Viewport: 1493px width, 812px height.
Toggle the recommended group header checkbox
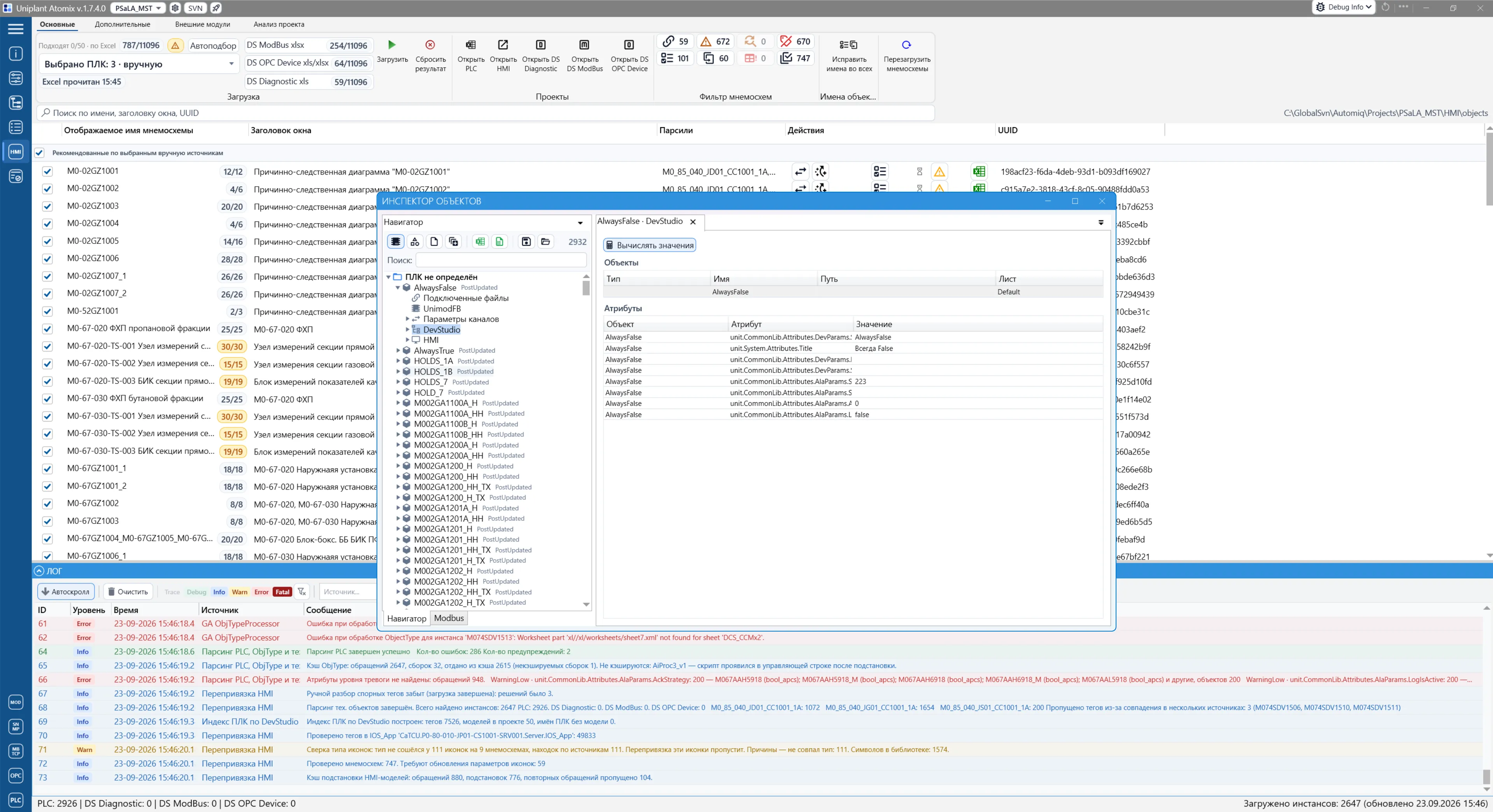pos(39,153)
